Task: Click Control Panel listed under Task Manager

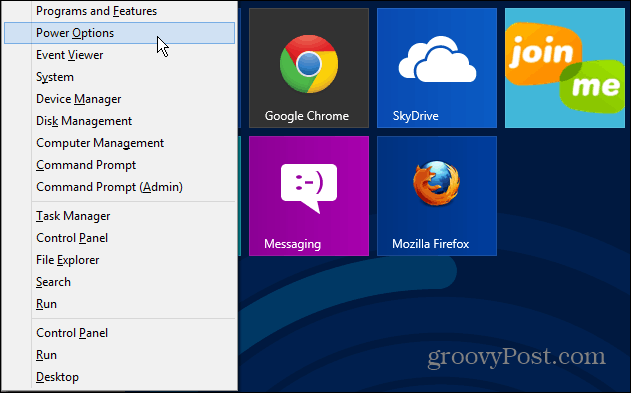Action: coord(119,238)
